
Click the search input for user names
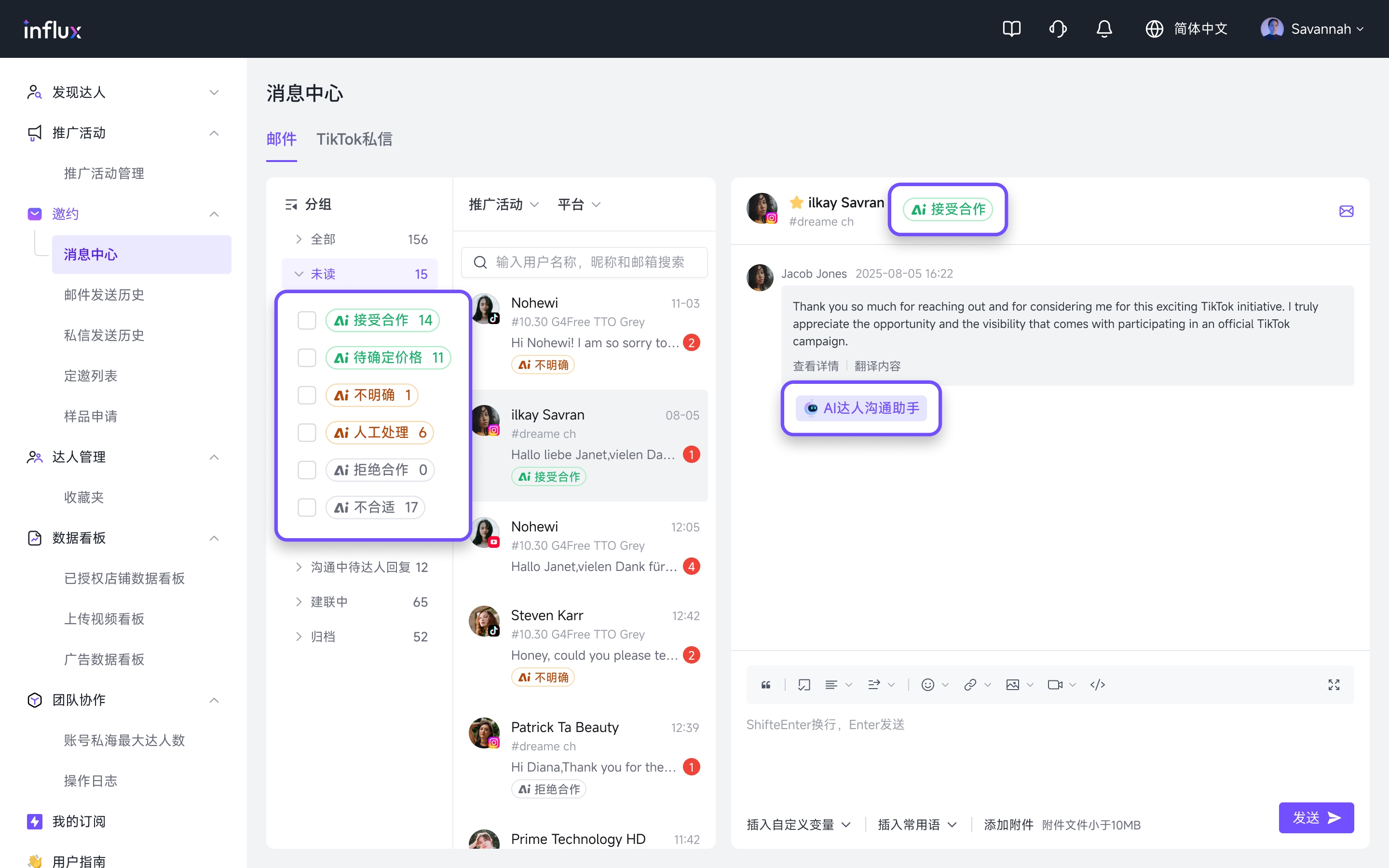[x=591, y=262]
